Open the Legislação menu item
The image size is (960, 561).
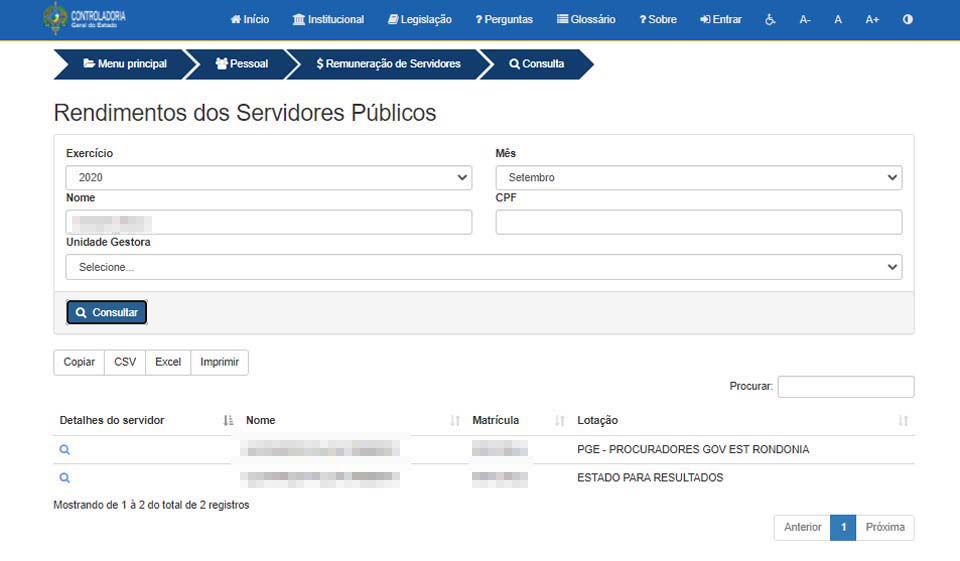420,19
